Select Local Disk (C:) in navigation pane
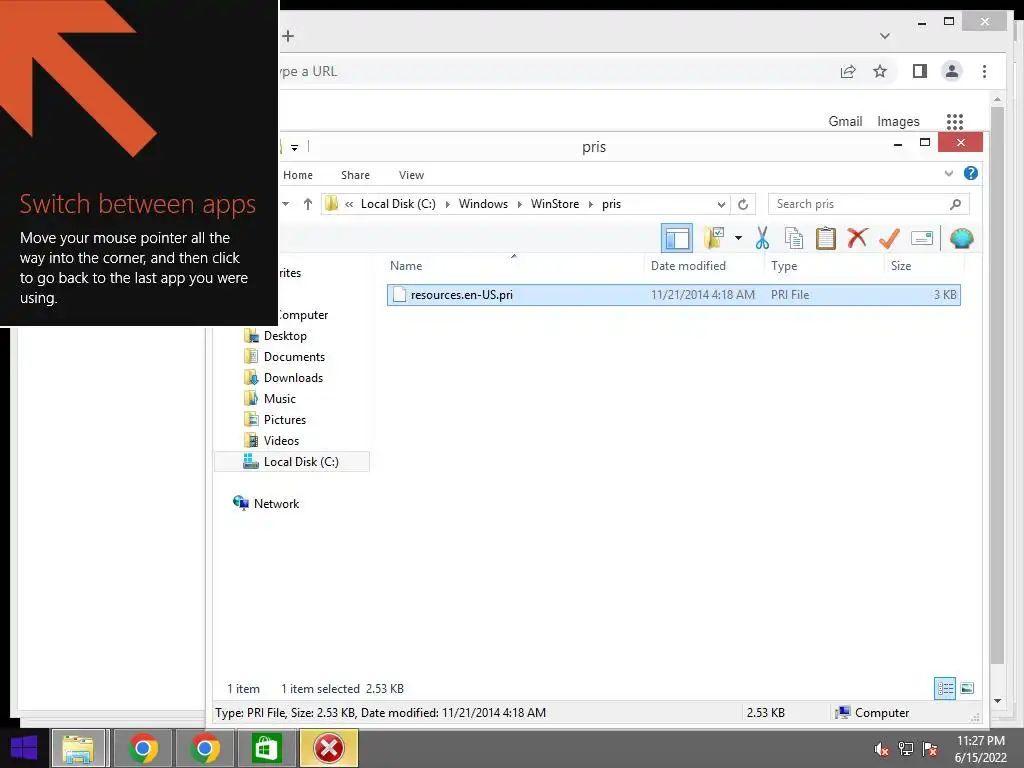The height and width of the screenshot is (768, 1024). coord(292,462)
